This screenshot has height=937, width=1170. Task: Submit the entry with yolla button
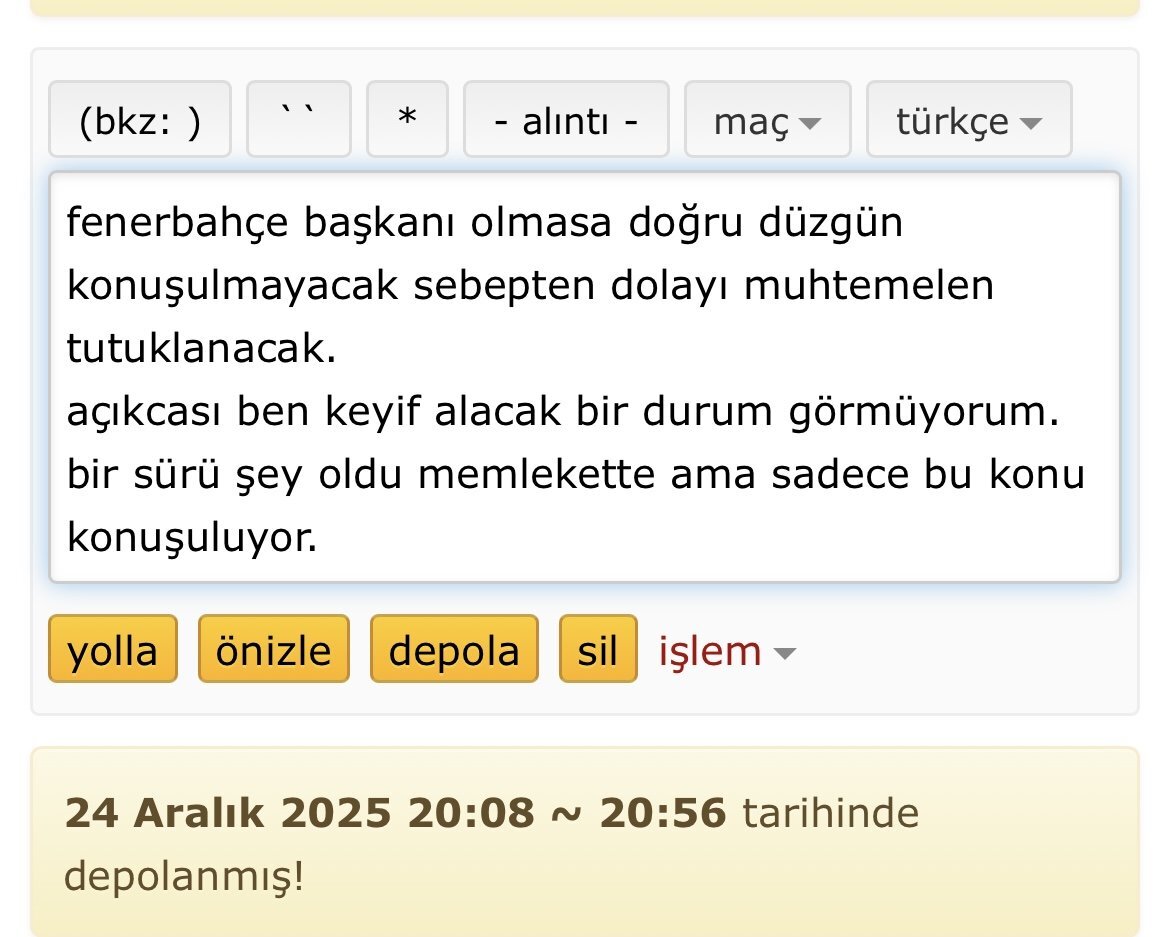click(x=113, y=651)
